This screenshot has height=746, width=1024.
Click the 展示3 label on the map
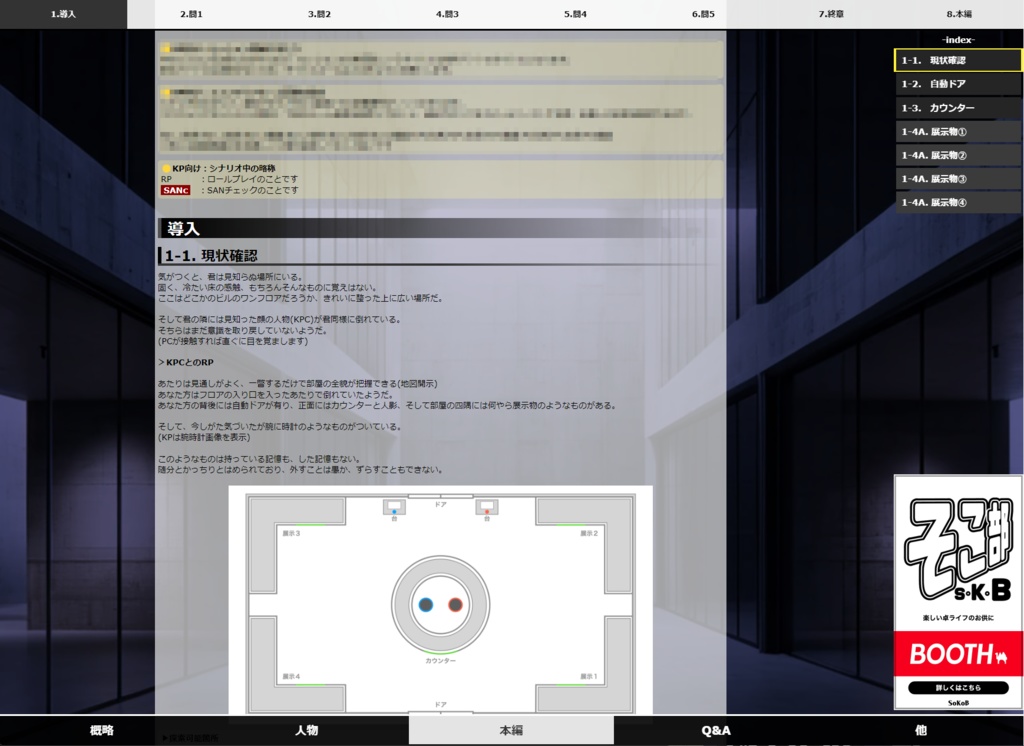[291, 533]
